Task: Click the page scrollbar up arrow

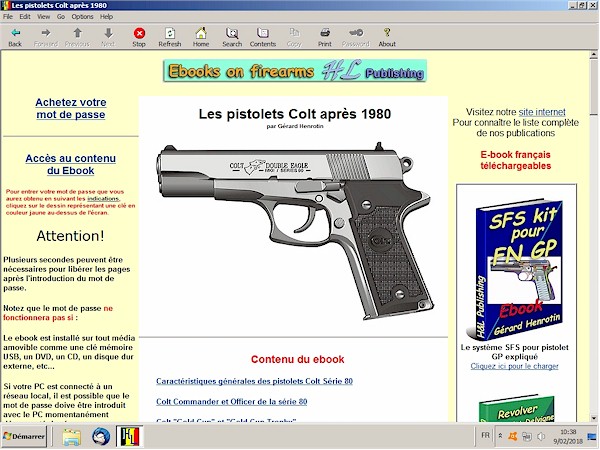Action: (594, 55)
